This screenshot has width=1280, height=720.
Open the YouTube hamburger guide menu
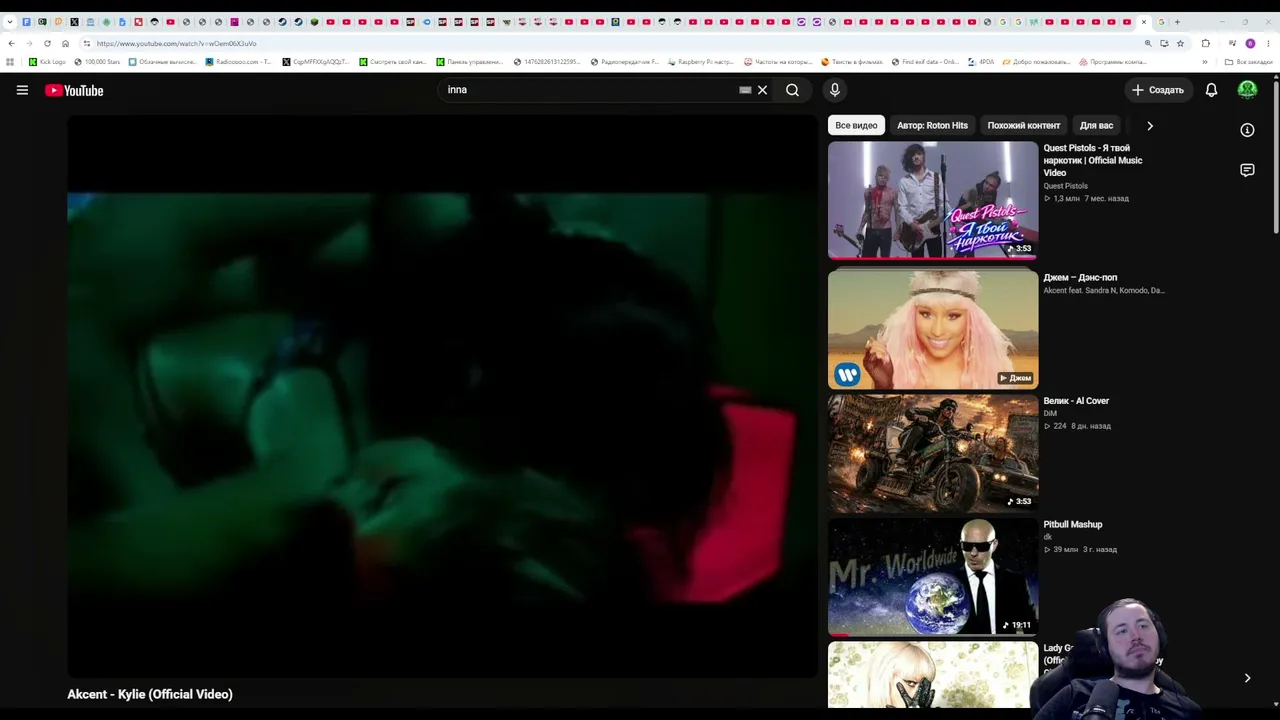[22, 90]
